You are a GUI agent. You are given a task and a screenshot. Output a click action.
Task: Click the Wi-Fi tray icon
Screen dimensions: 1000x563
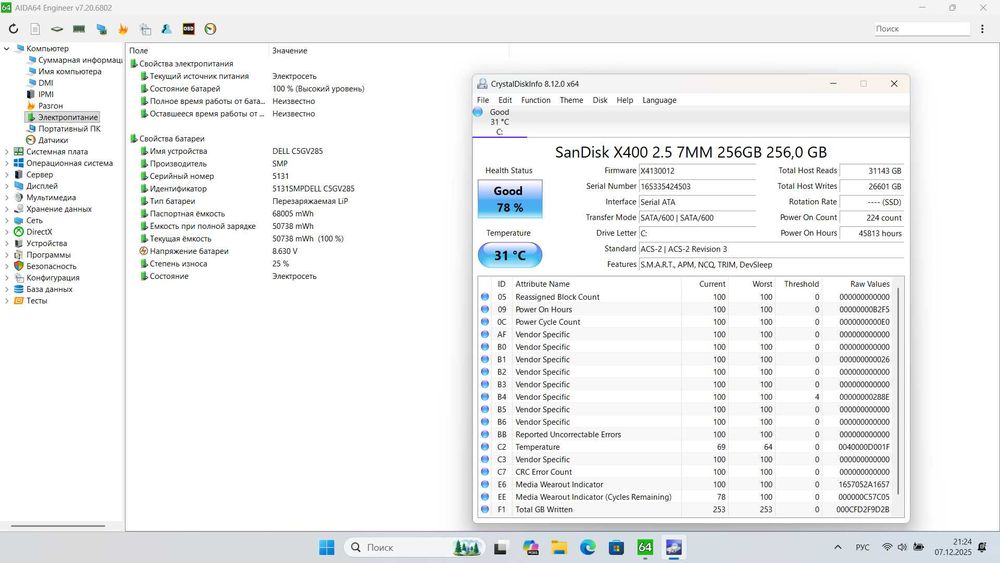coord(887,547)
